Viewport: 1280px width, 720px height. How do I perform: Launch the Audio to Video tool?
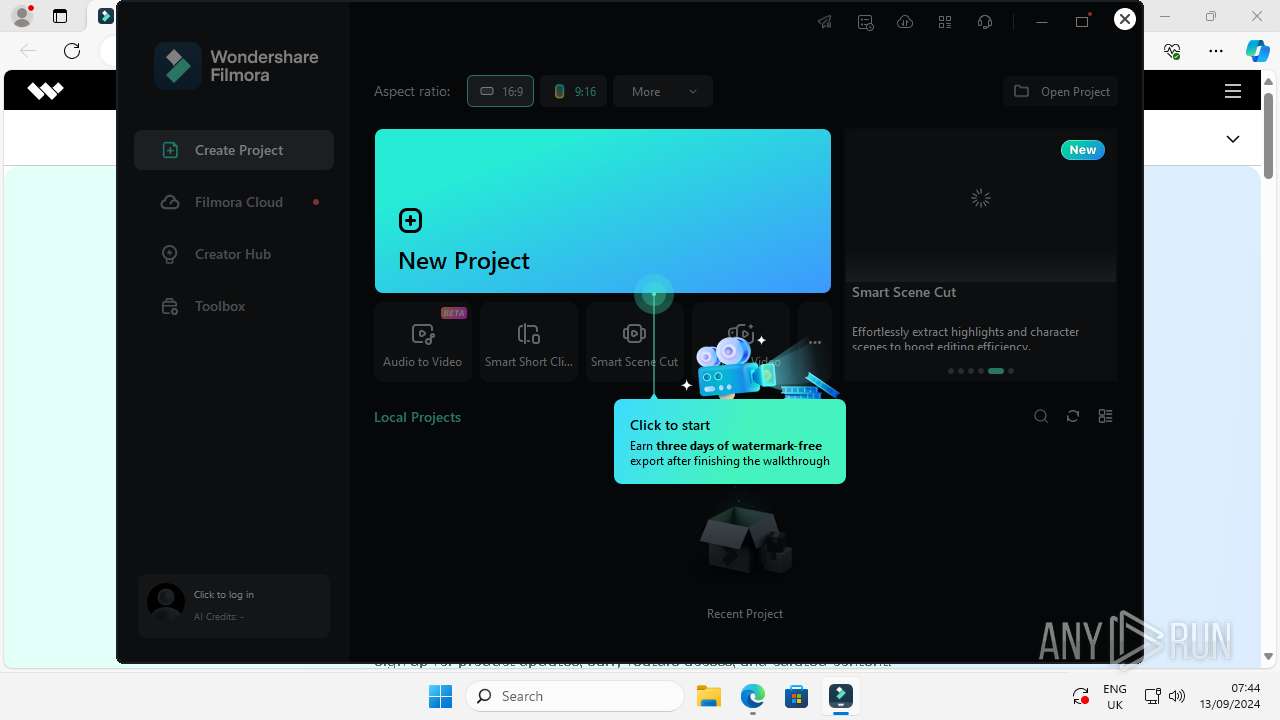click(422, 341)
